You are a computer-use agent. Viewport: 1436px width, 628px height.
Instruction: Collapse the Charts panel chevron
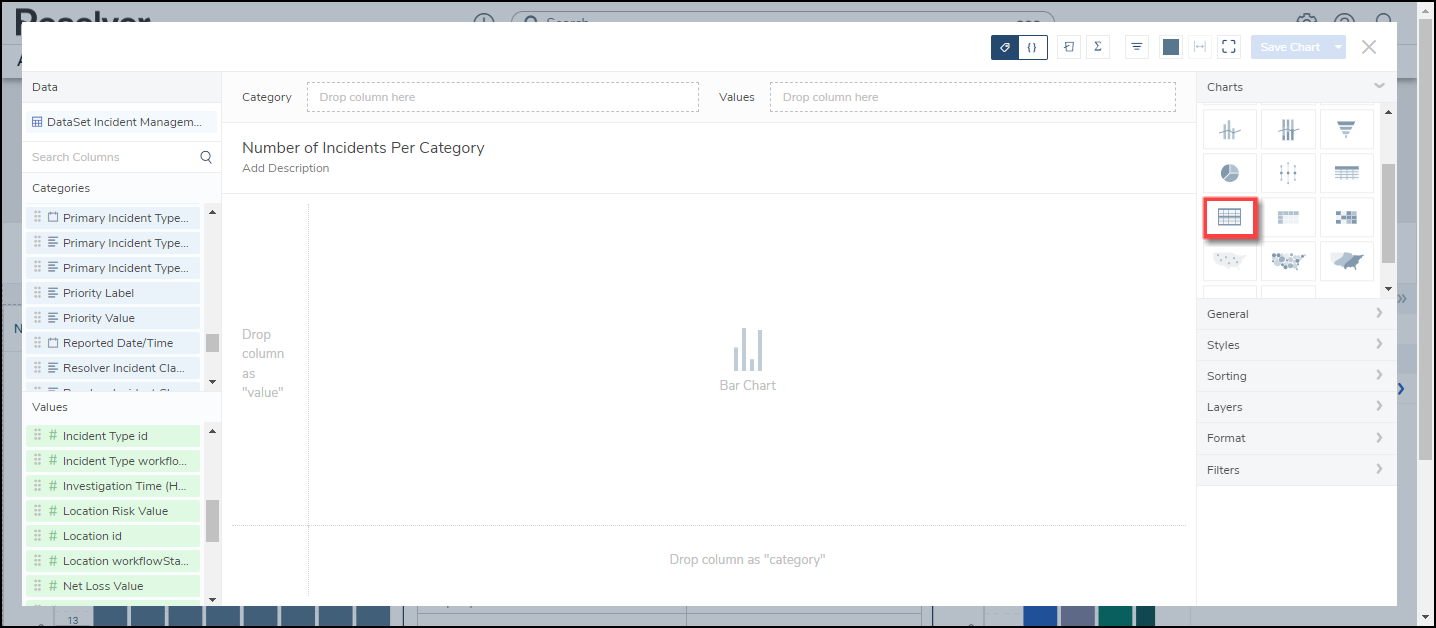click(1379, 87)
